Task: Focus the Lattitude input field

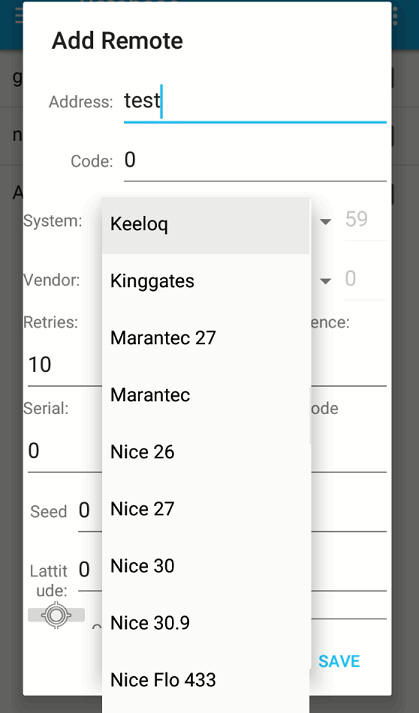Action: 90,571
